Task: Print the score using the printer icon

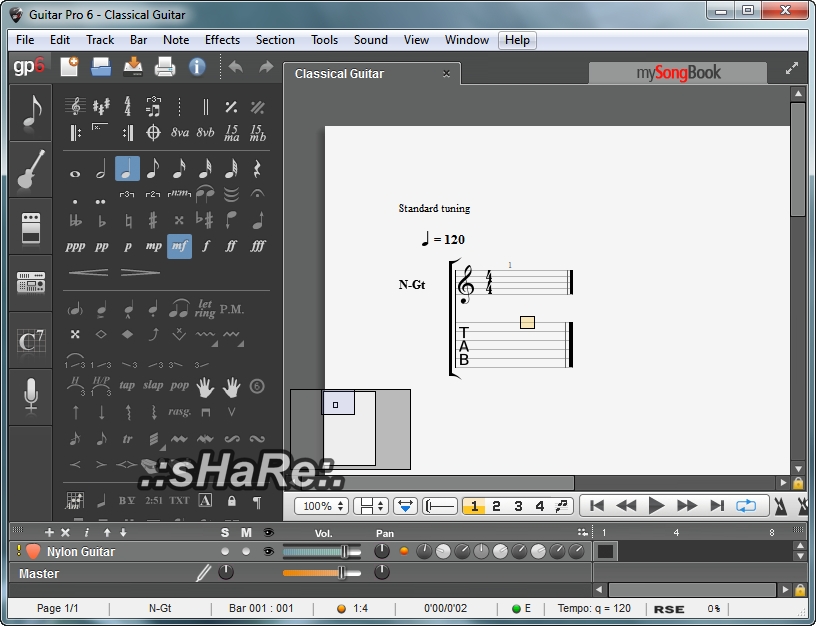Action: [165, 67]
